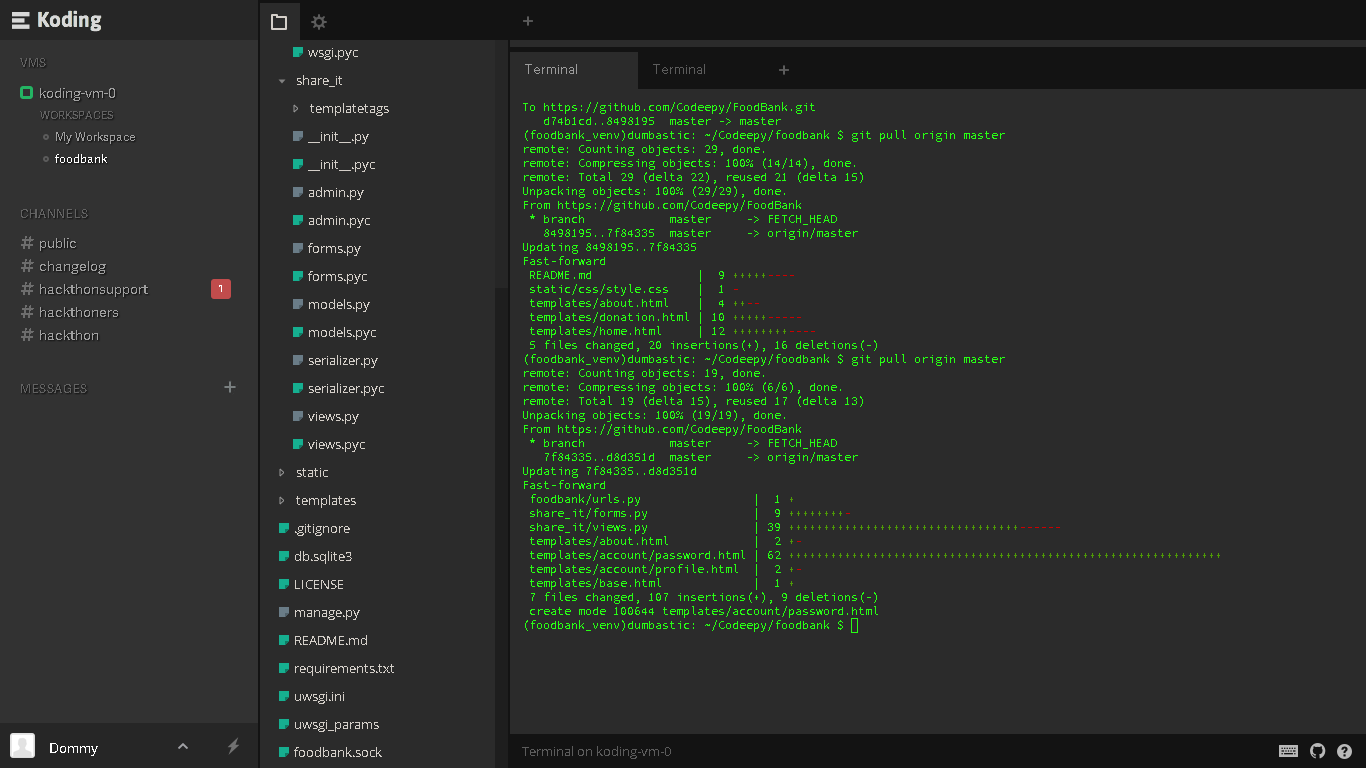1366x768 pixels.
Task: Click the wsgi.pyc file icon
Action: point(298,52)
